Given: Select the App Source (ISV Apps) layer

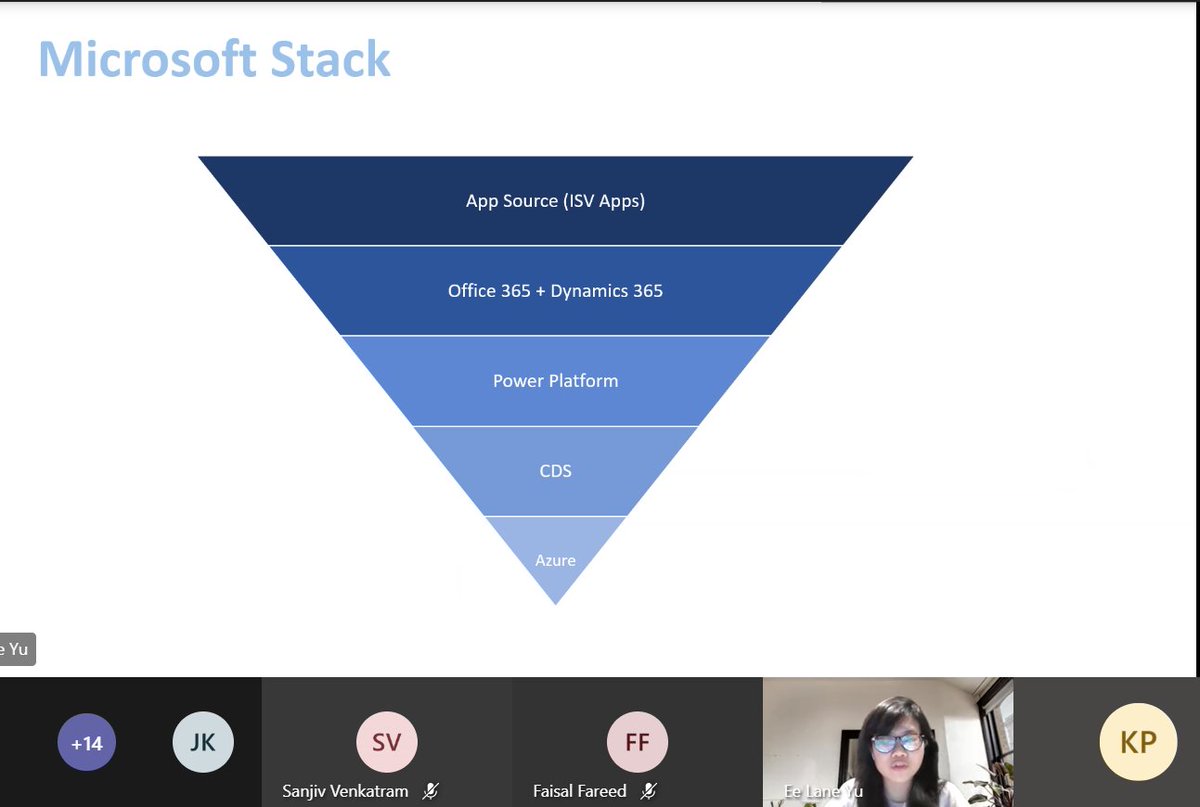Looking at the screenshot, I should click(555, 201).
